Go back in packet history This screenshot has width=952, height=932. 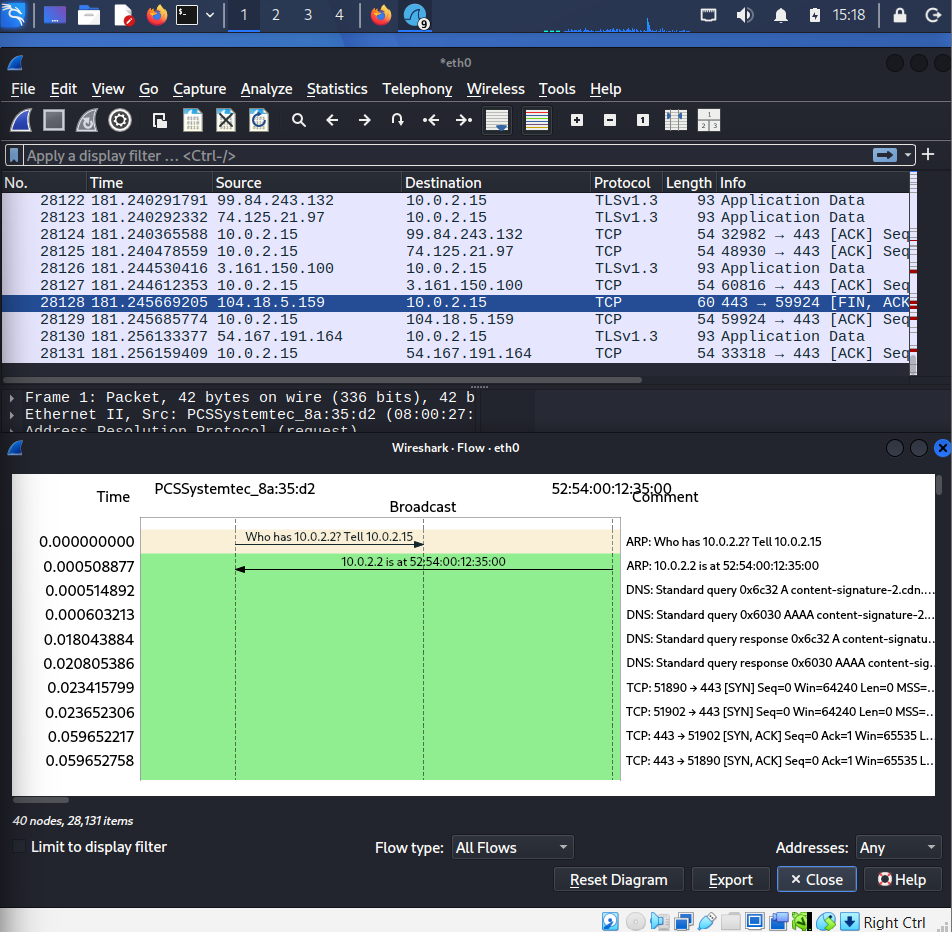coord(332,120)
